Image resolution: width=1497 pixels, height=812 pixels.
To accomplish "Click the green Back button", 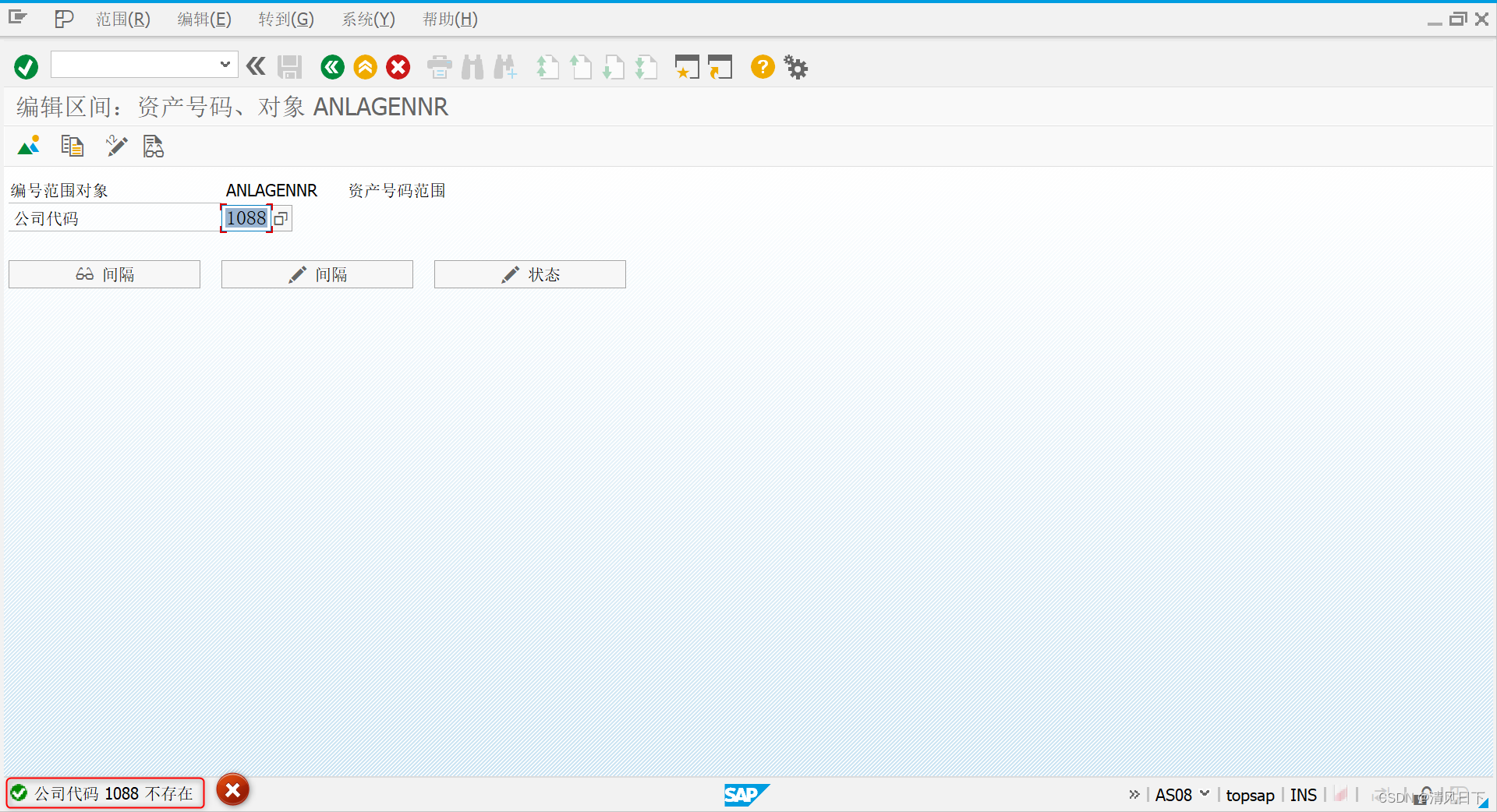I will pos(332,67).
